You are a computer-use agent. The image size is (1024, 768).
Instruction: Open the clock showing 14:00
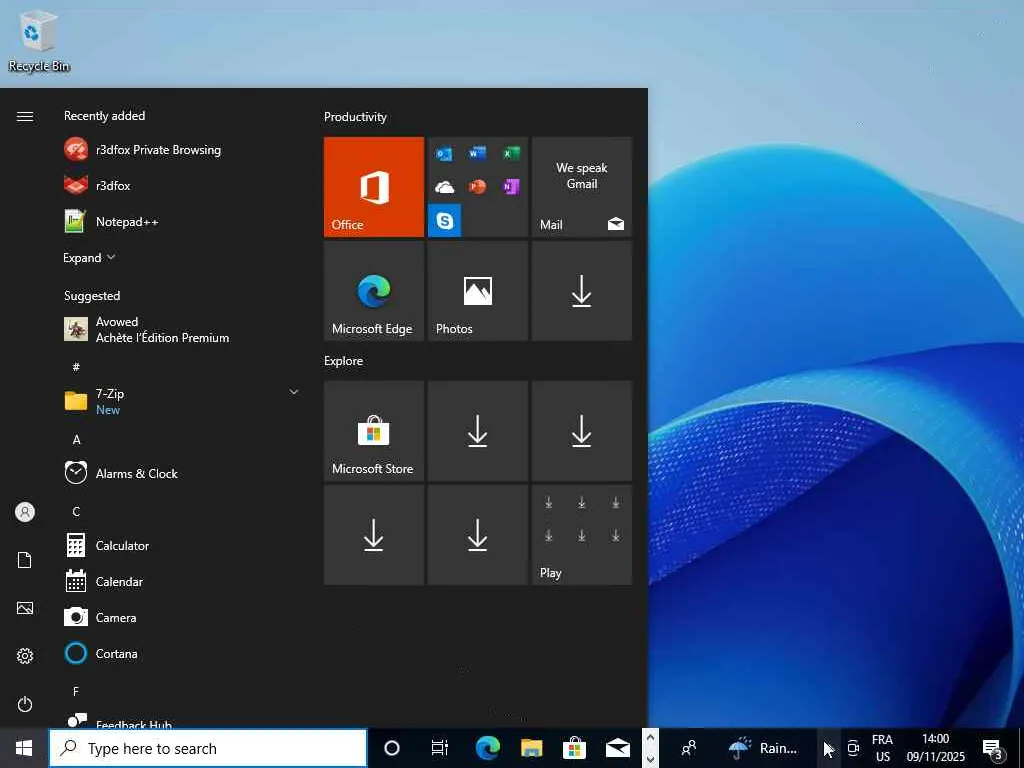coord(935,748)
